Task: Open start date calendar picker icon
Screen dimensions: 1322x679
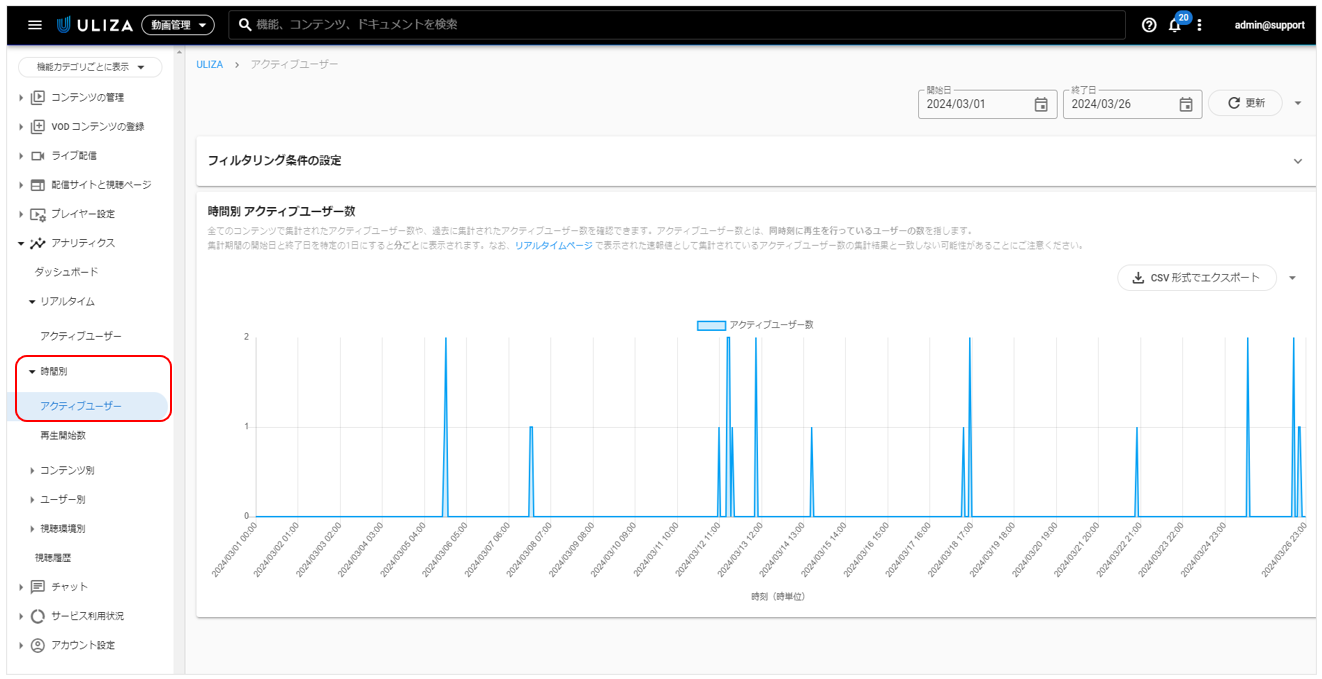Action: click(x=1040, y=104)
